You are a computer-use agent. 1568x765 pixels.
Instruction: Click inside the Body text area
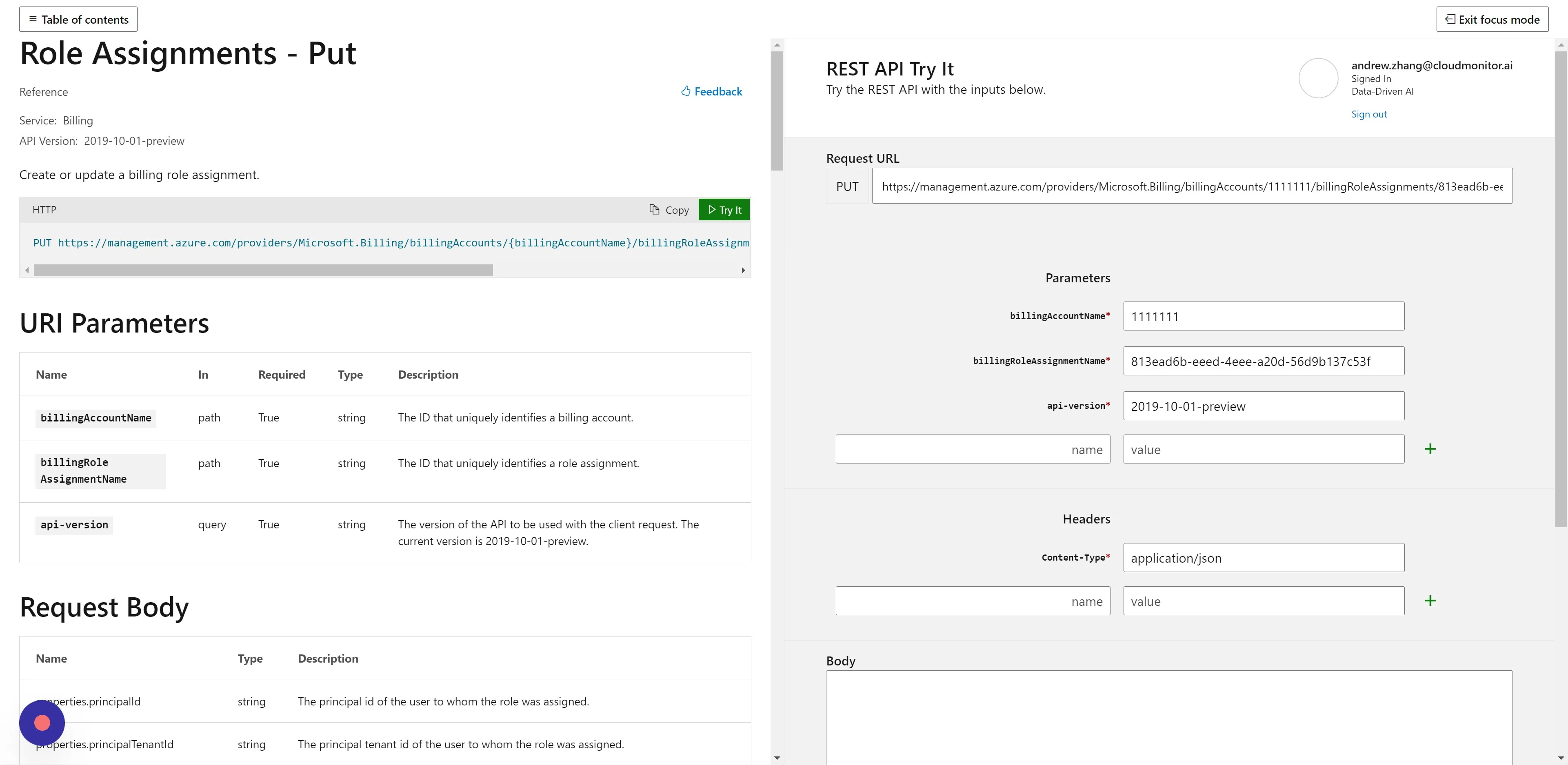tap(1169, 717)
